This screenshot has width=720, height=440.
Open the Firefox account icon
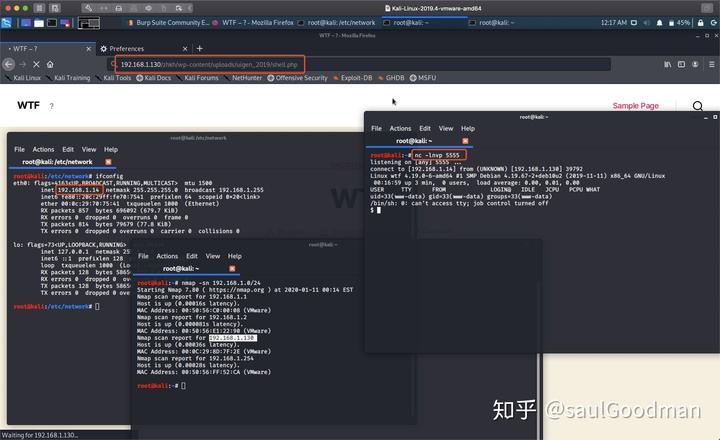click(x=695, y=64)
